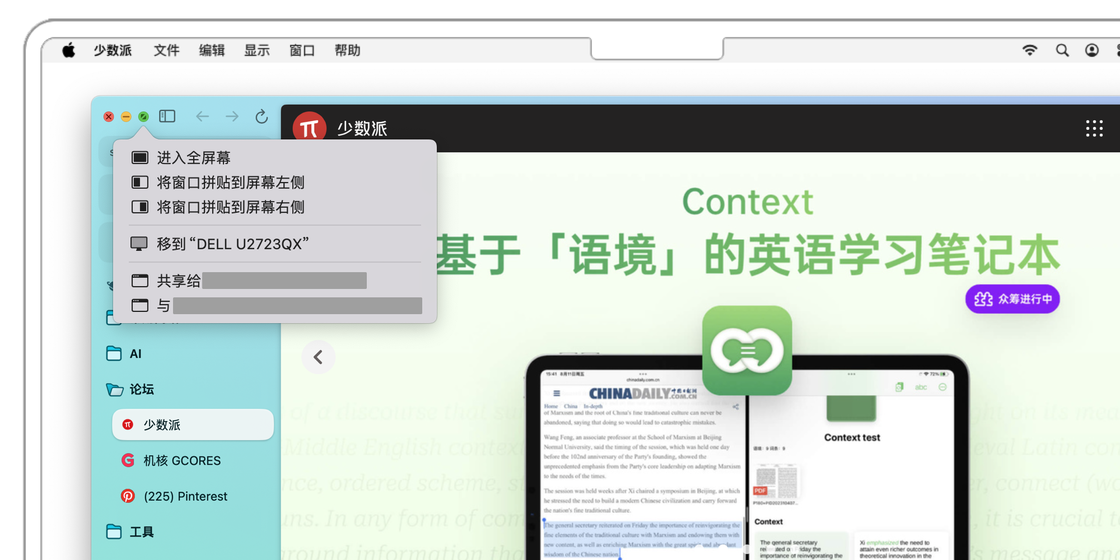Open Spotlight search icon
1120x560 pixels.
click(x=1062, y=50)
